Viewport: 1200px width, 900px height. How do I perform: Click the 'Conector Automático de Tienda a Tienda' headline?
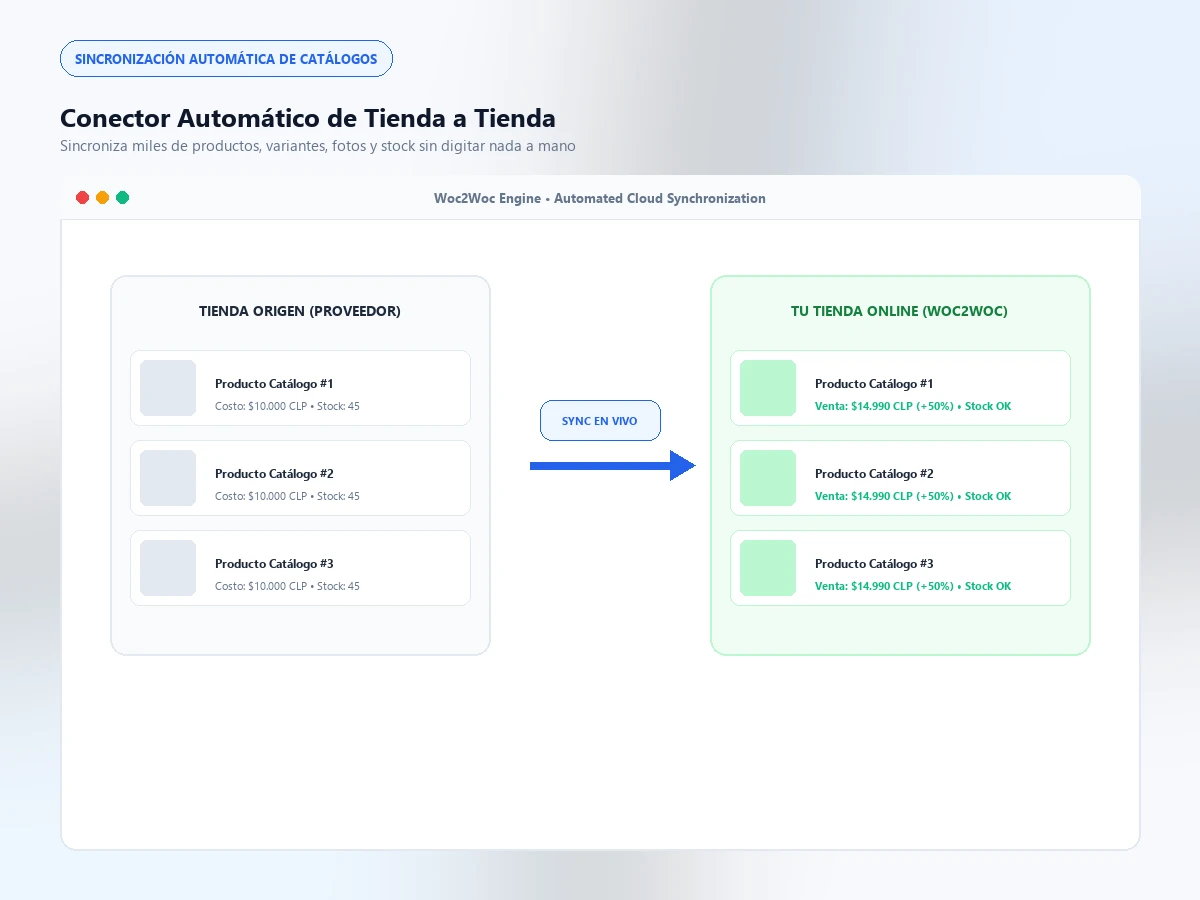tap(308, 118)
